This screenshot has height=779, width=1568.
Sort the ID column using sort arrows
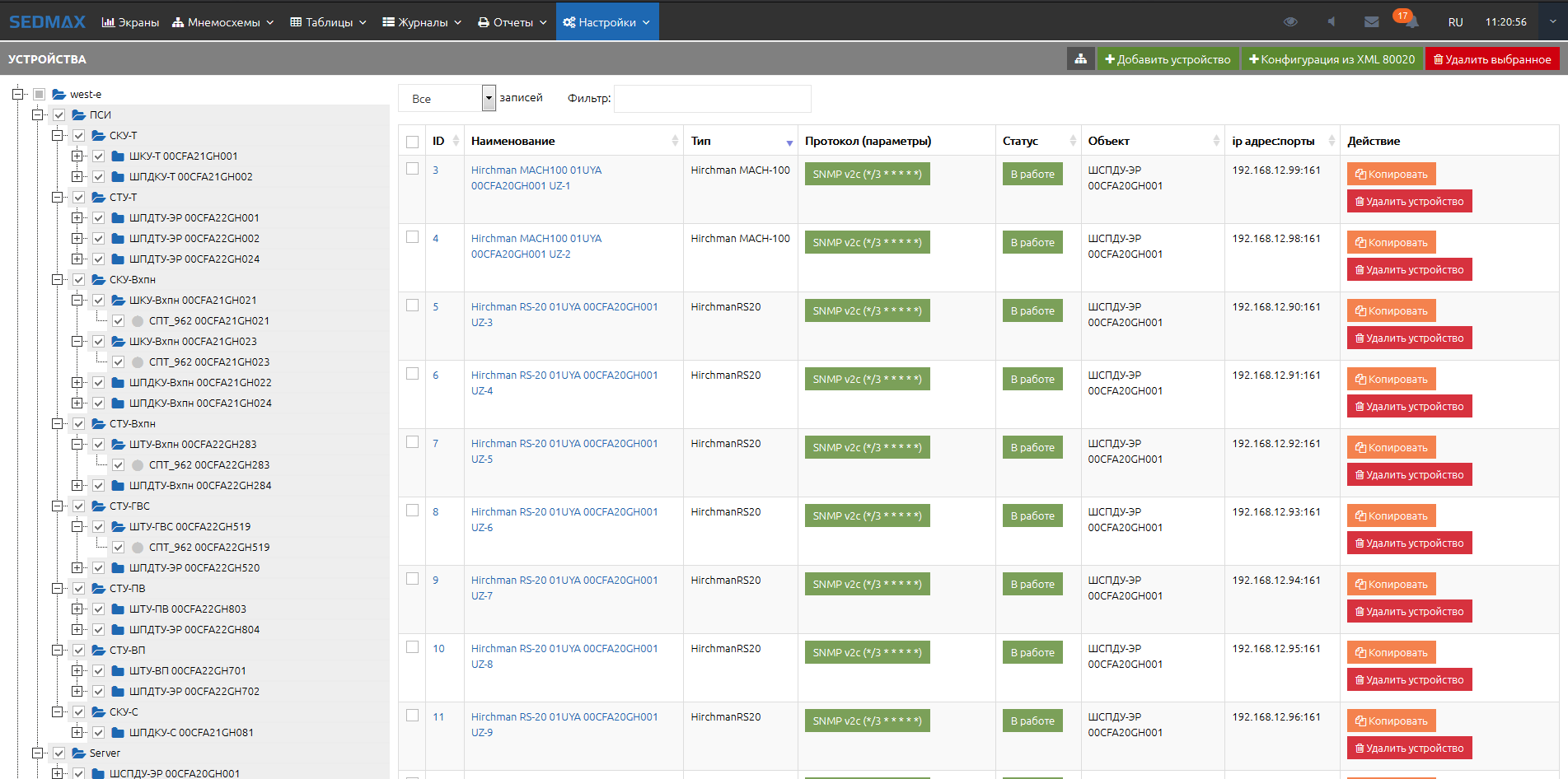tap(456, 142)
